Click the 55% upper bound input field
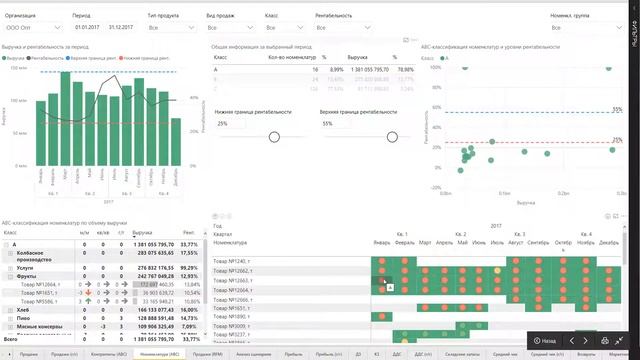 336,124
